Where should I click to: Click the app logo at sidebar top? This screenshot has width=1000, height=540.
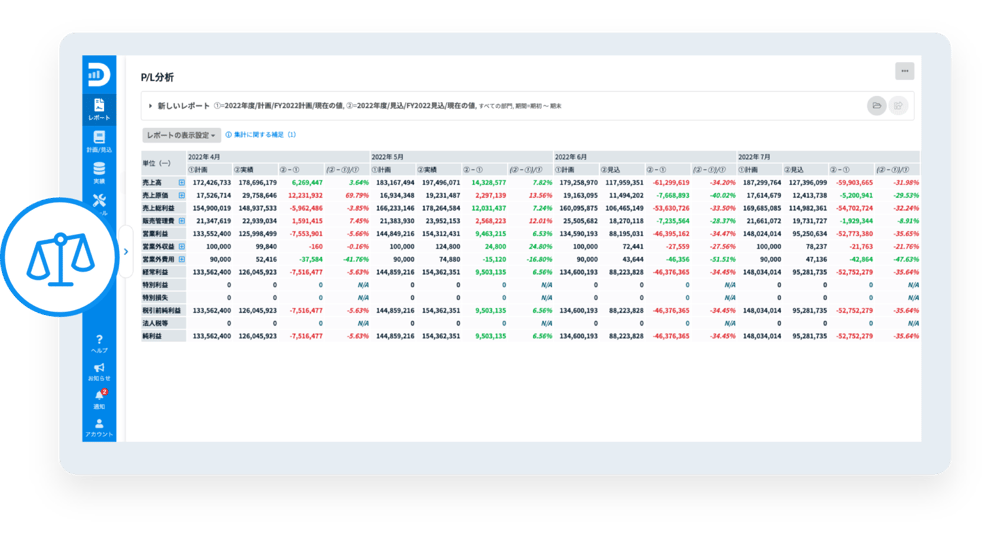pos(99,76)
